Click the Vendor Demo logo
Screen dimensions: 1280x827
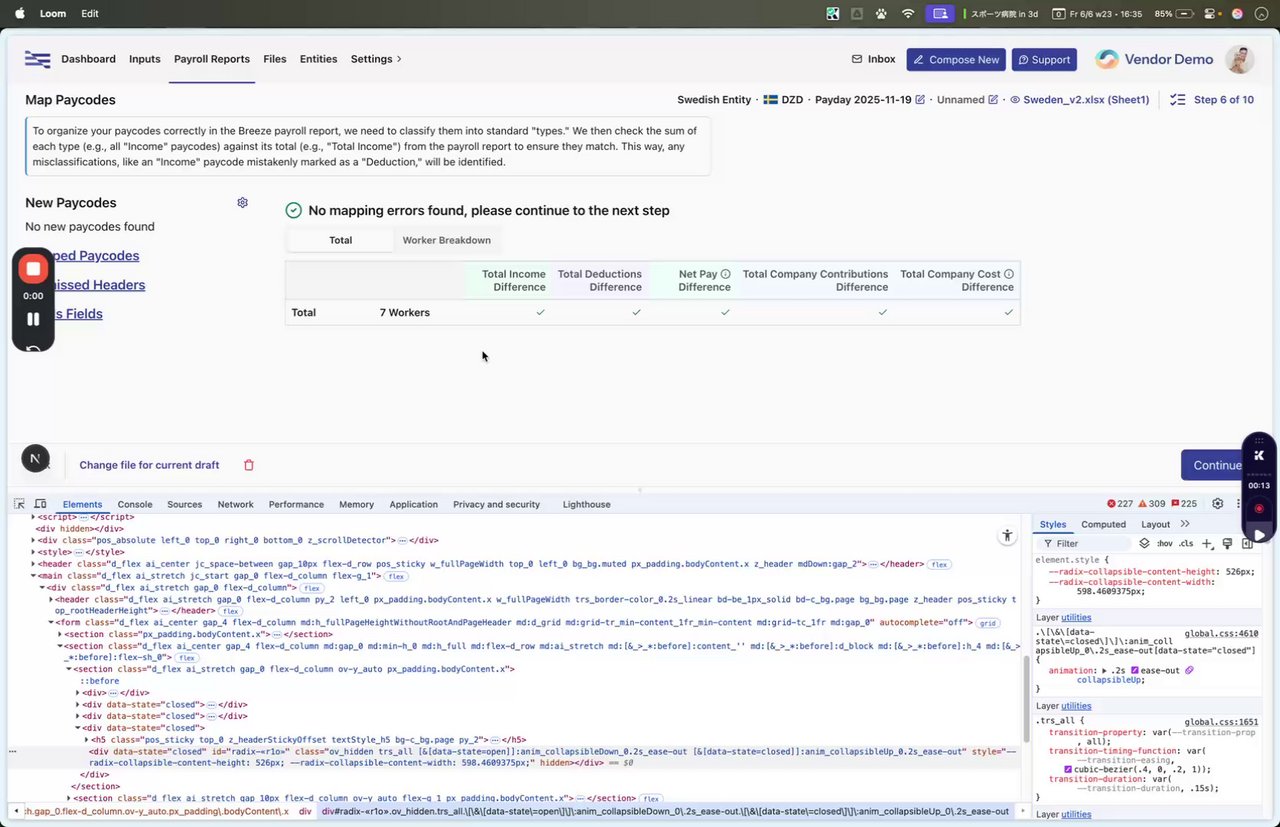(1154, 59)
